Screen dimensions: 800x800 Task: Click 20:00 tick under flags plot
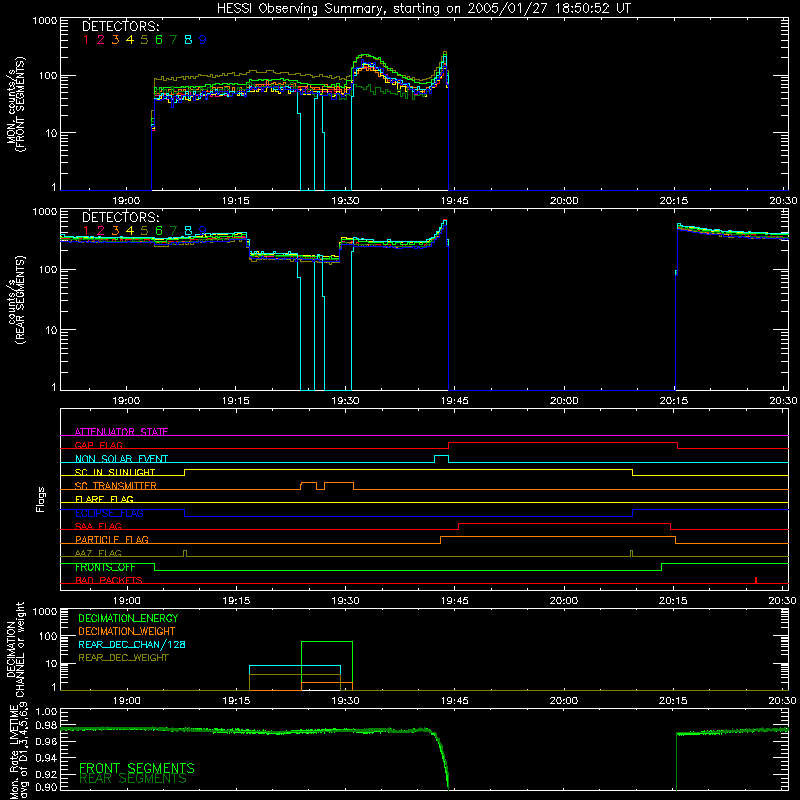pos(564,601)
